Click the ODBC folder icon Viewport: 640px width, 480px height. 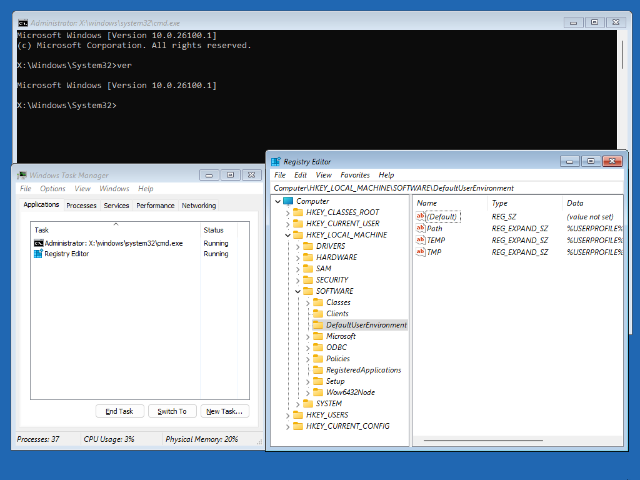click(318, 347)
